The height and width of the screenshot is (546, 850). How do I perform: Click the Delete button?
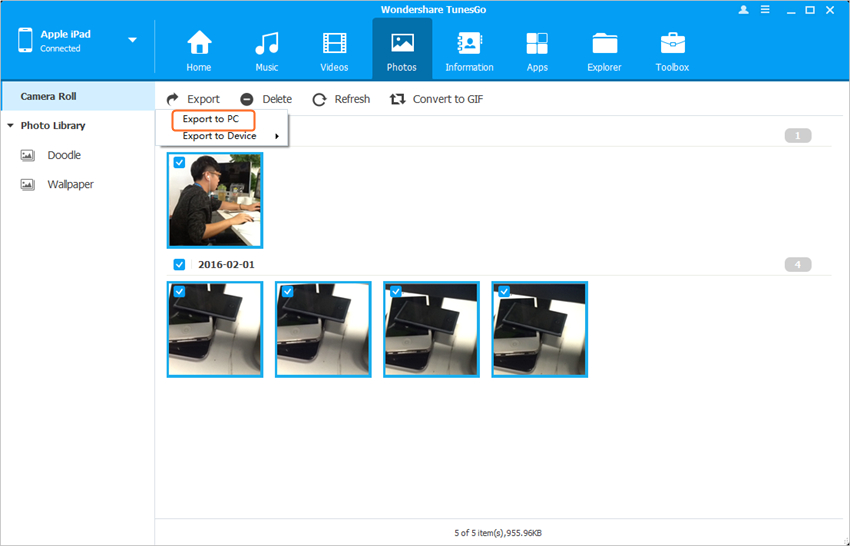click(x=266, y=99)
